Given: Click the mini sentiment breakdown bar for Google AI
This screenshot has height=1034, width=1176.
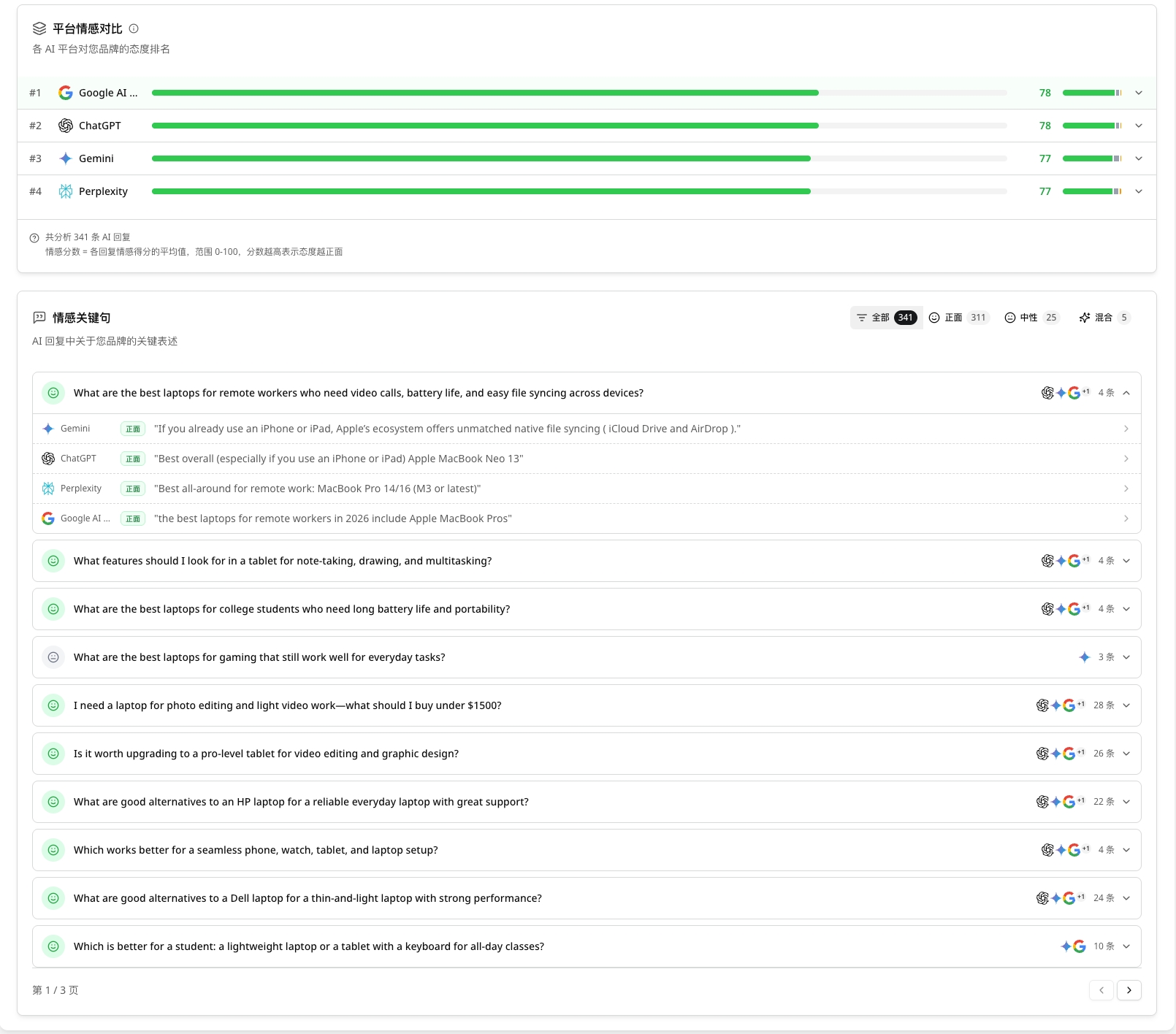Looking at the screenshot, I should click(x=1092, y=93).
